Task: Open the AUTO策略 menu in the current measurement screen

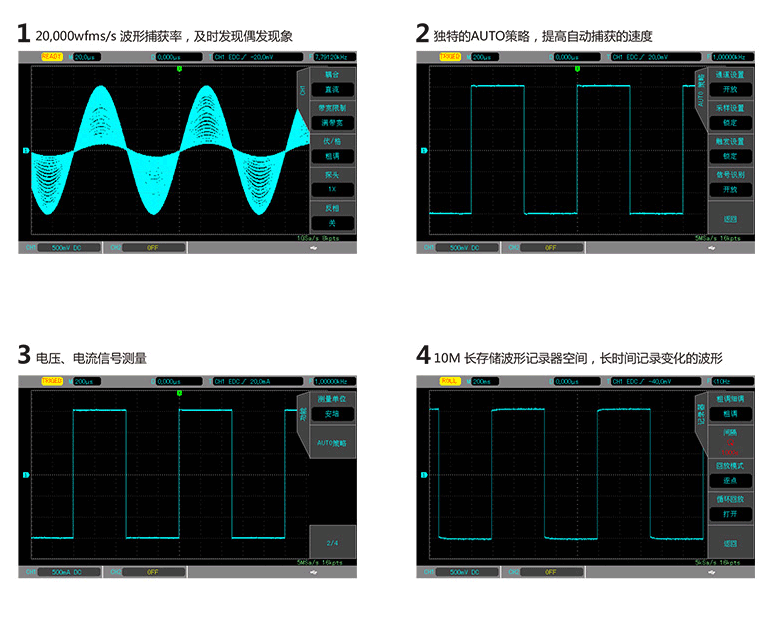Action: pos(332,442)
